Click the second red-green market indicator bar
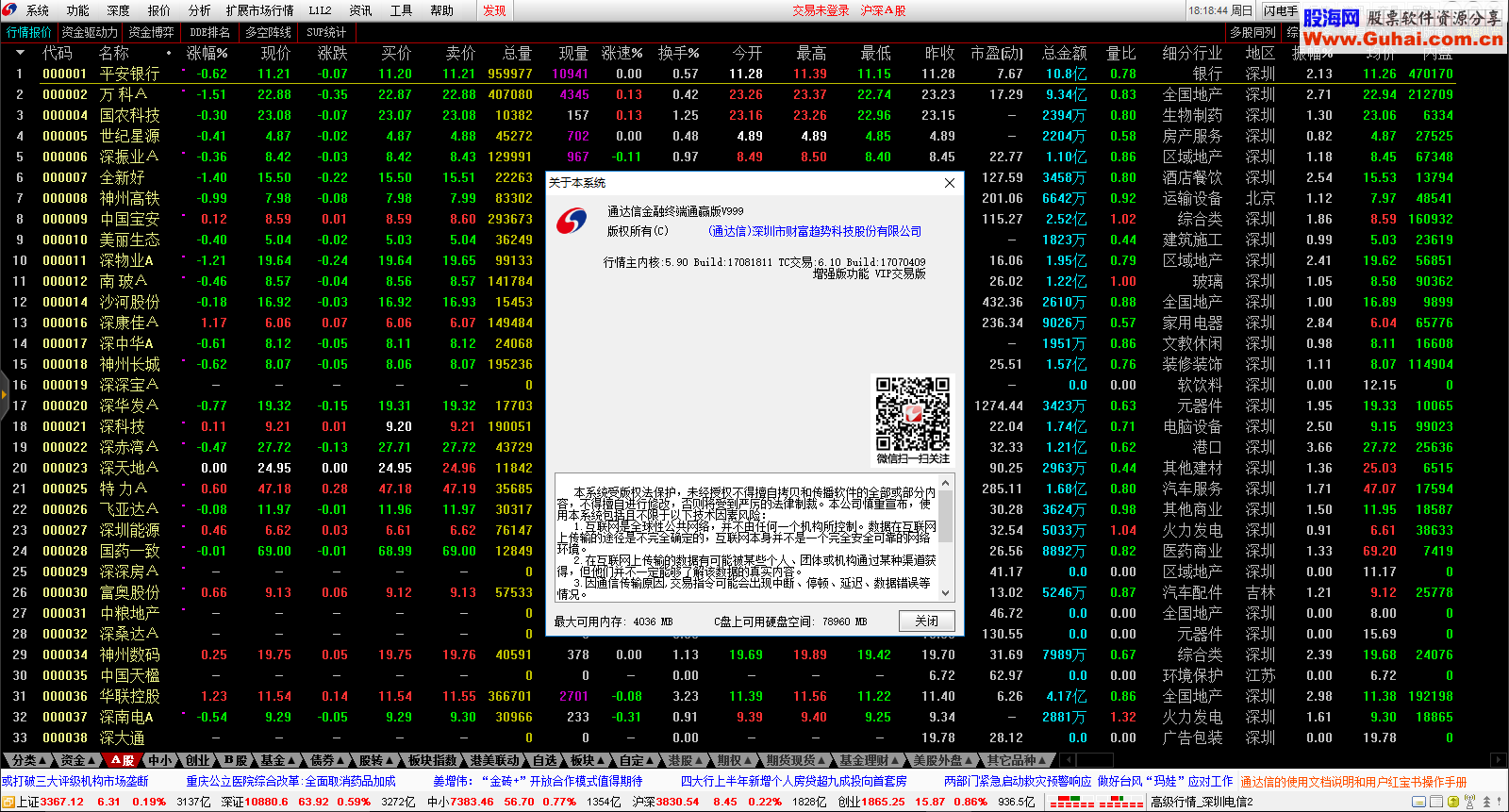Viewport: 1509px width, 812px height. [x=1119, y=802]
